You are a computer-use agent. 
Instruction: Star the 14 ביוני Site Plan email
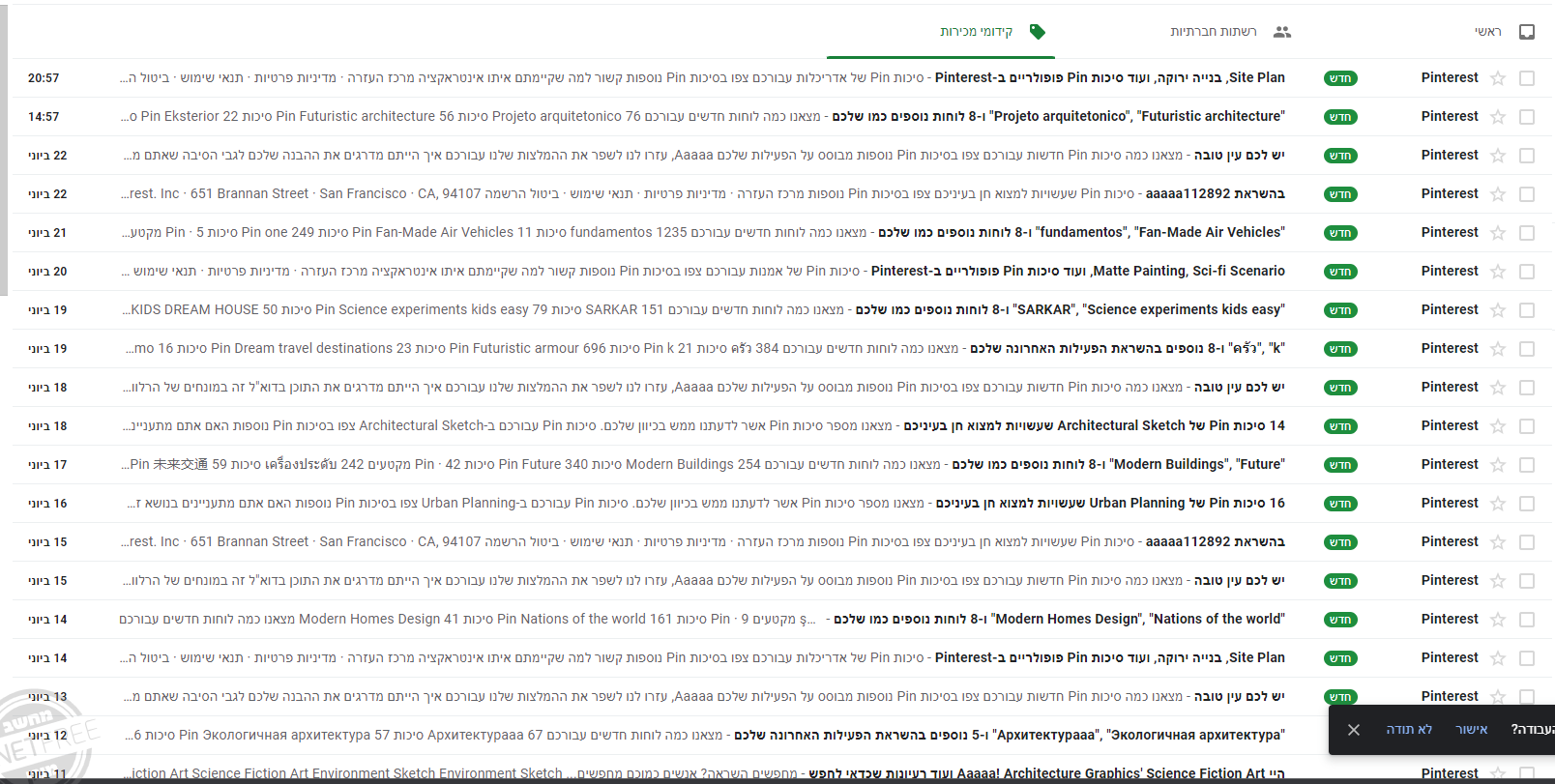[1498, 658]
